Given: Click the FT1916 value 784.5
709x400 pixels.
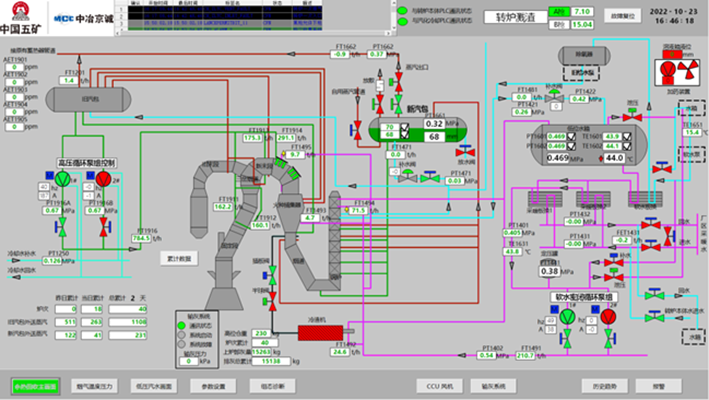Looking at the screenshot, I should 141,238.
